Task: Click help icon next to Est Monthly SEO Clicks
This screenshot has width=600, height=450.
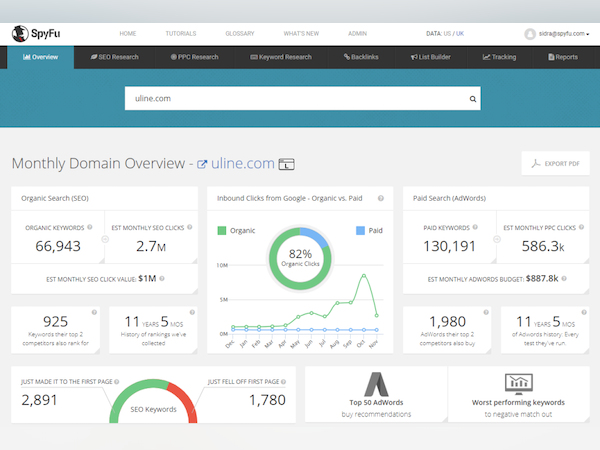Action: (x=189, y=227)
